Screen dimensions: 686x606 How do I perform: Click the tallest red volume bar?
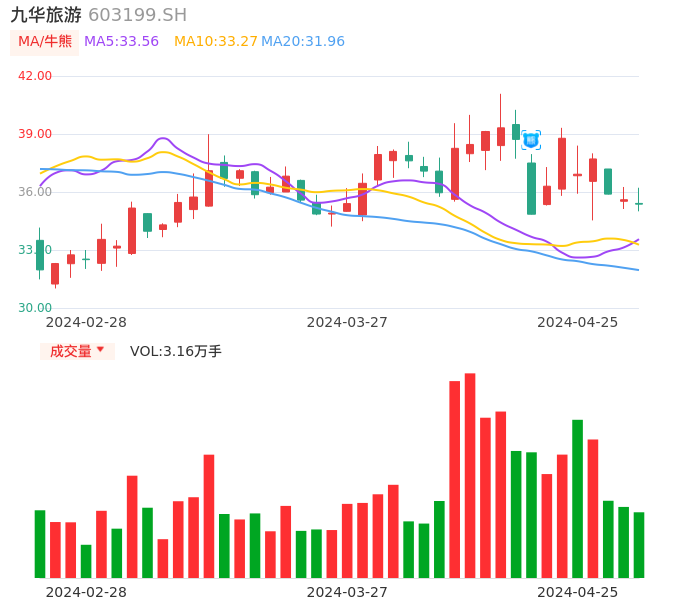tap(470, 475)
